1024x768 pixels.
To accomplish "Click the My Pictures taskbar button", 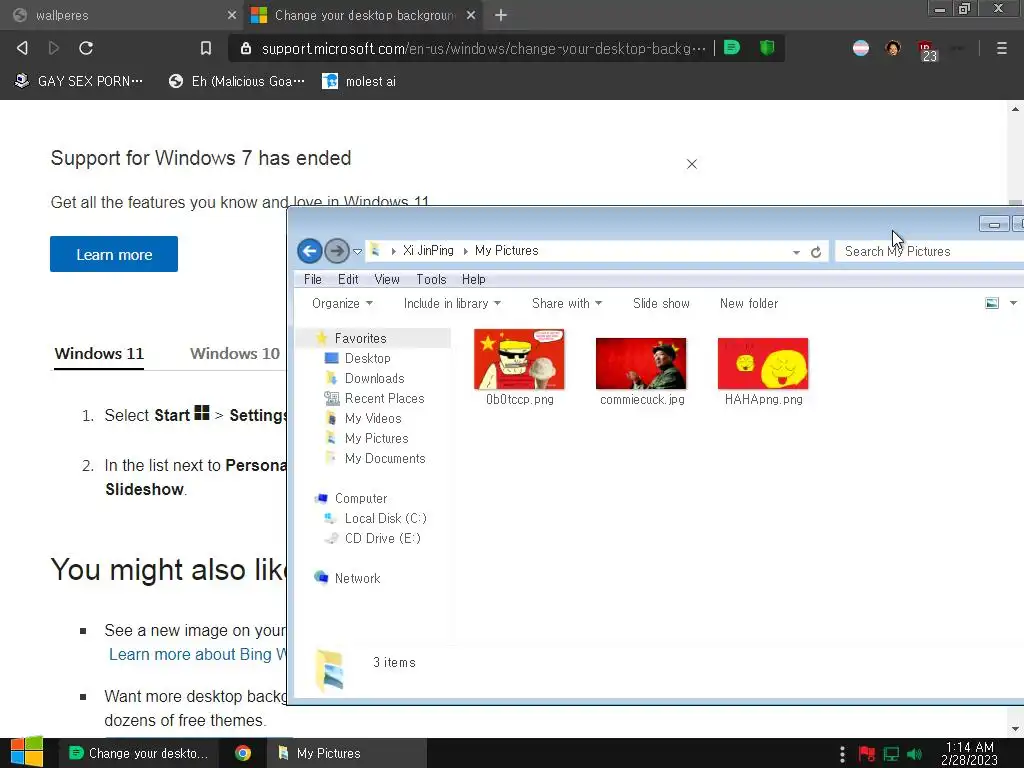I will pyautogui.click(x=347, y=753).
